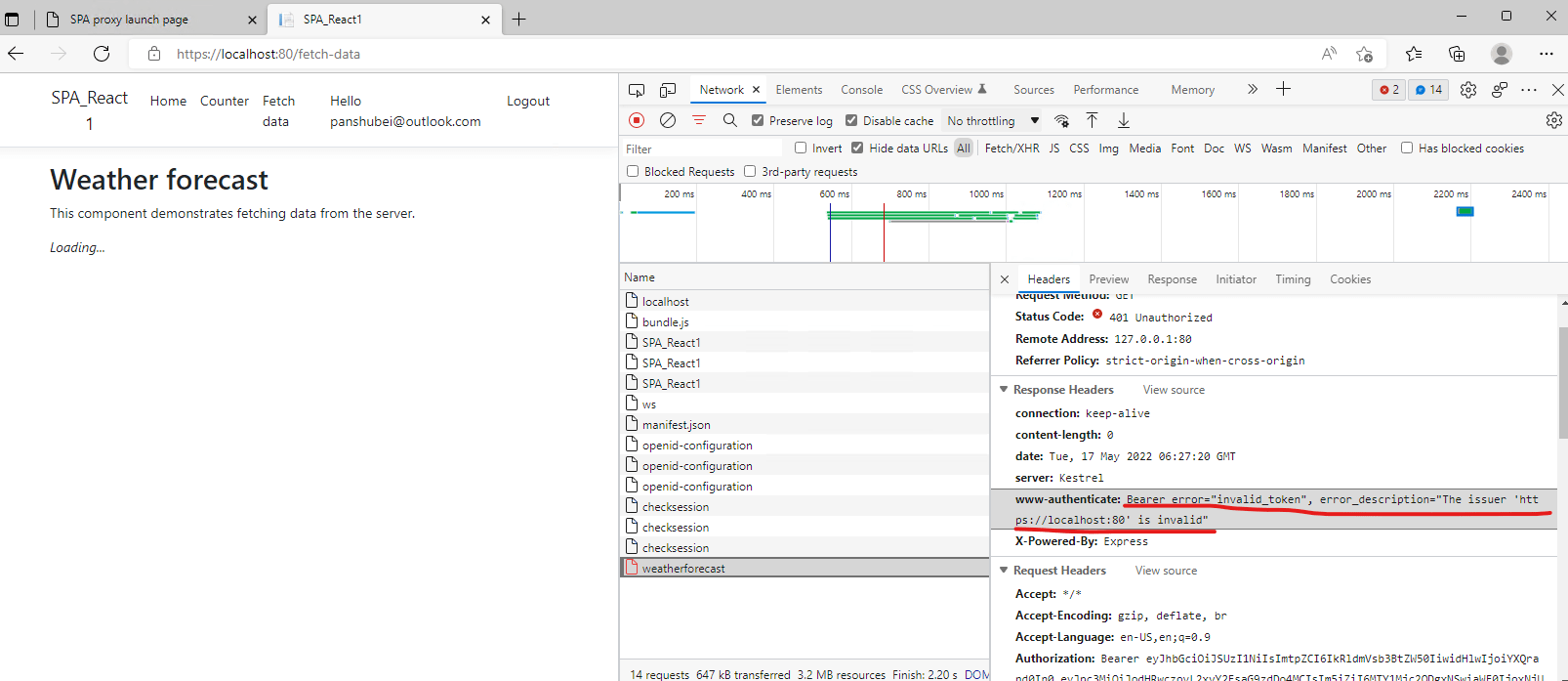
Task: Click the Read aloud icon in address bar
Action: tap(1329, 54)
